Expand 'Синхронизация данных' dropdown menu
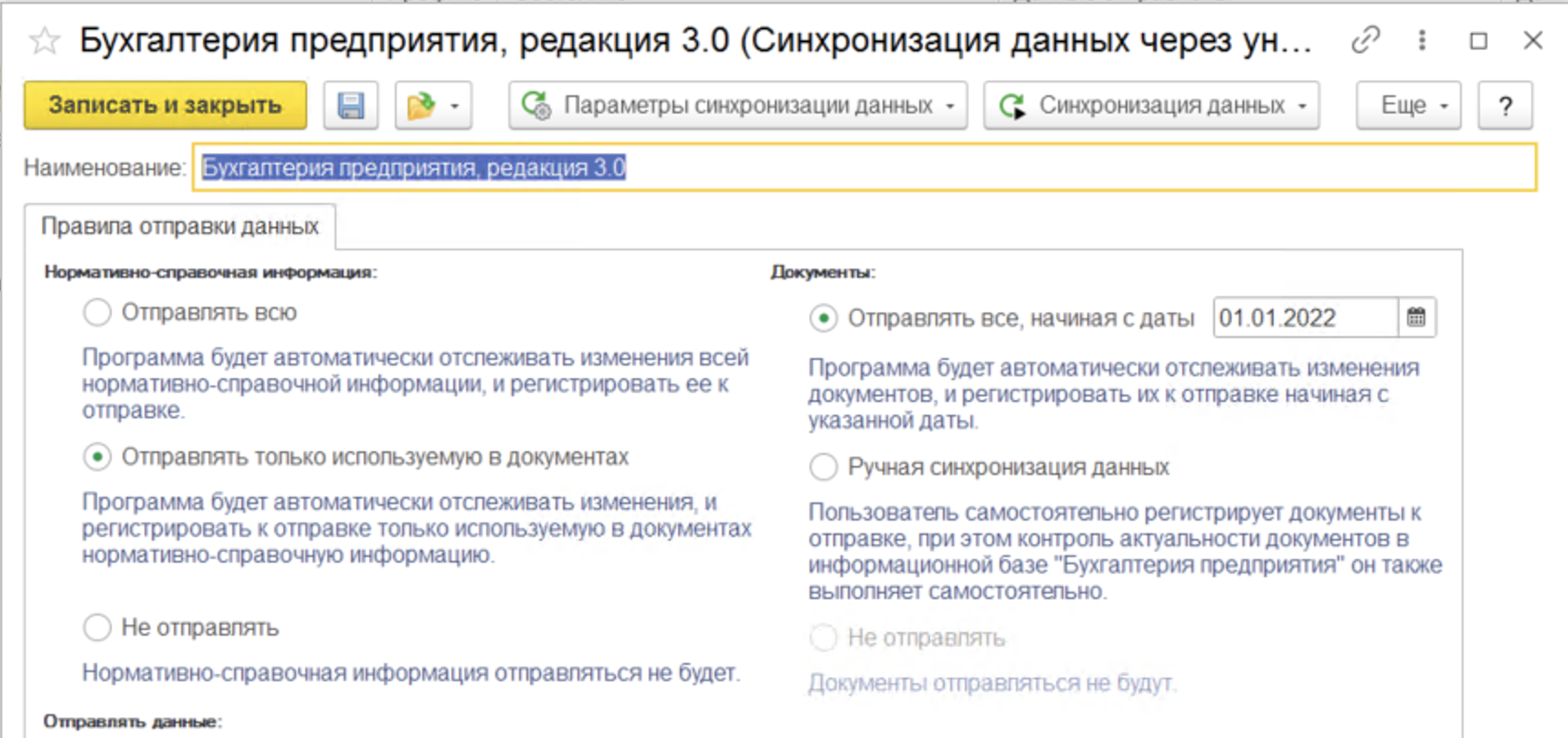1568x738 pixels. pyautogui.click(x=1151, y=106)
